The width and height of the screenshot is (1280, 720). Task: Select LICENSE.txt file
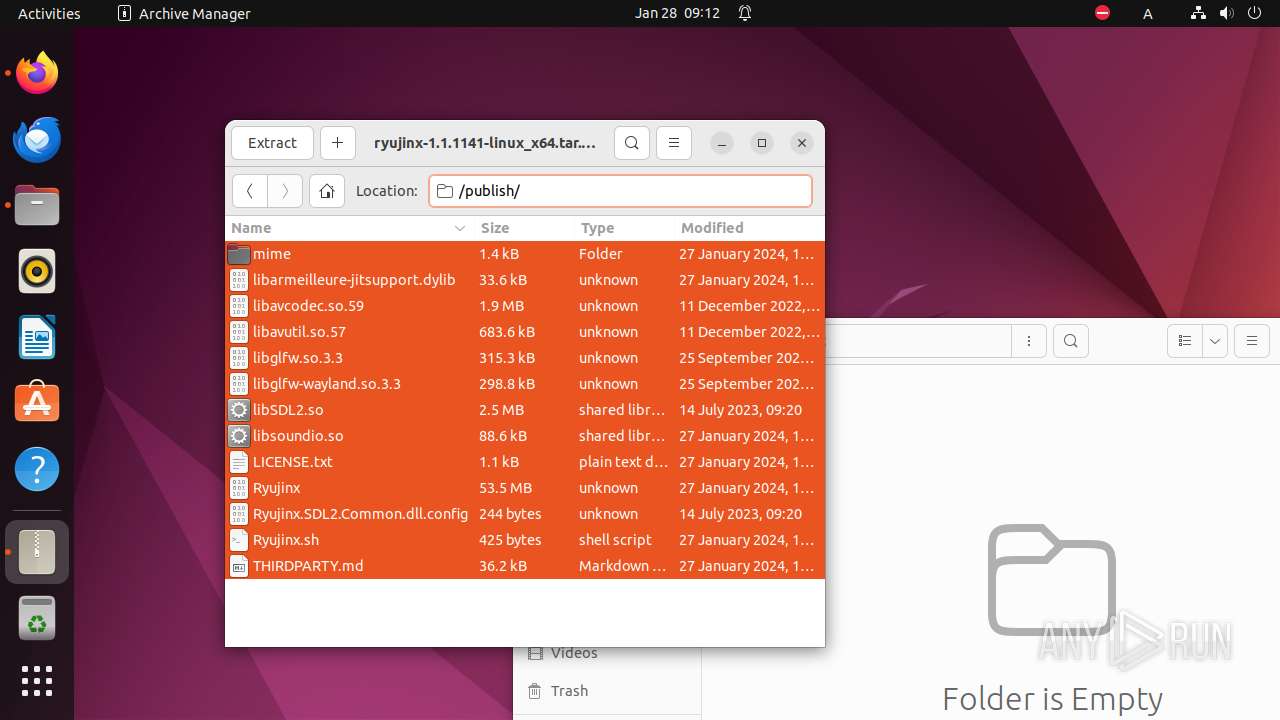click(525, 462)
